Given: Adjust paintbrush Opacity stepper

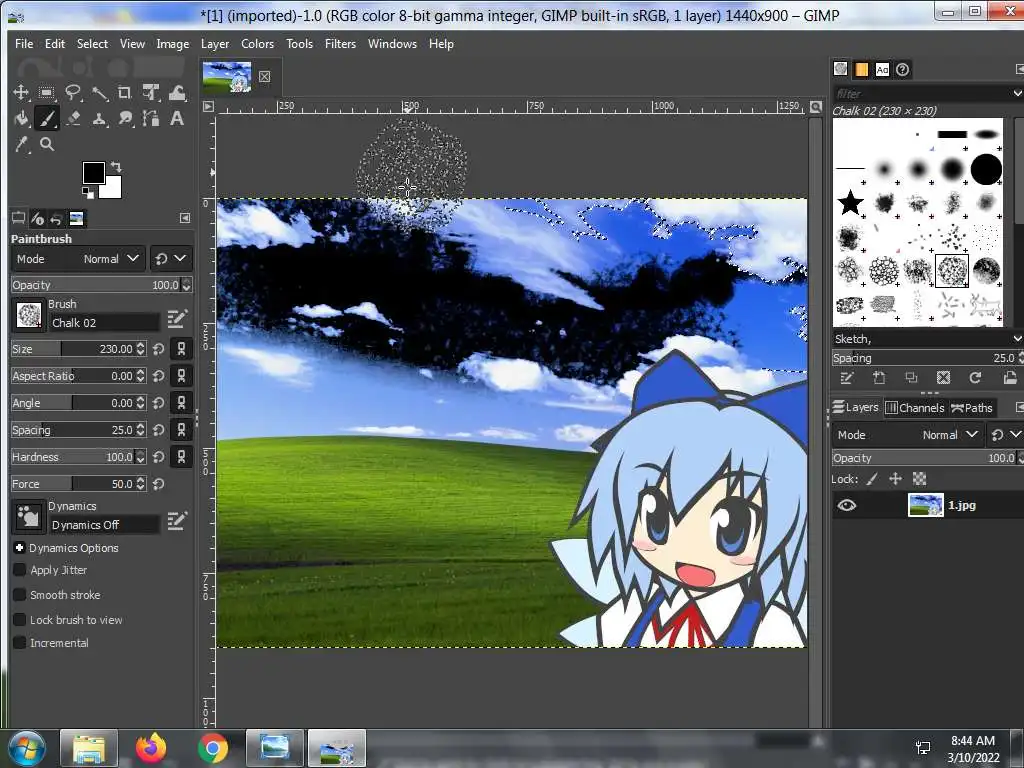Looking at the screenshot, I should pyautogui.click(x=187, y=285).
